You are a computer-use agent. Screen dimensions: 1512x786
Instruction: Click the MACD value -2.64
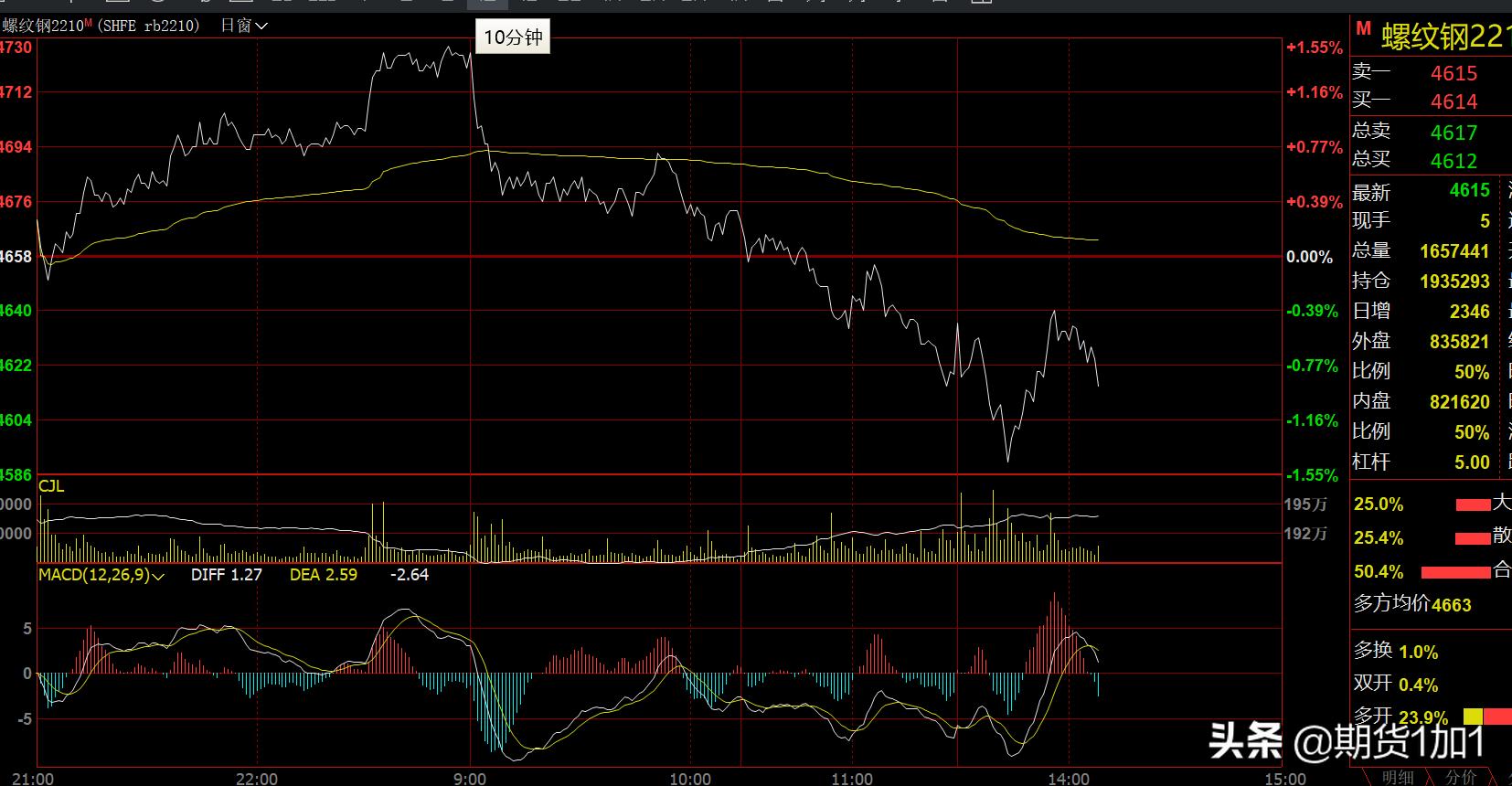click(x=410, y=575)
